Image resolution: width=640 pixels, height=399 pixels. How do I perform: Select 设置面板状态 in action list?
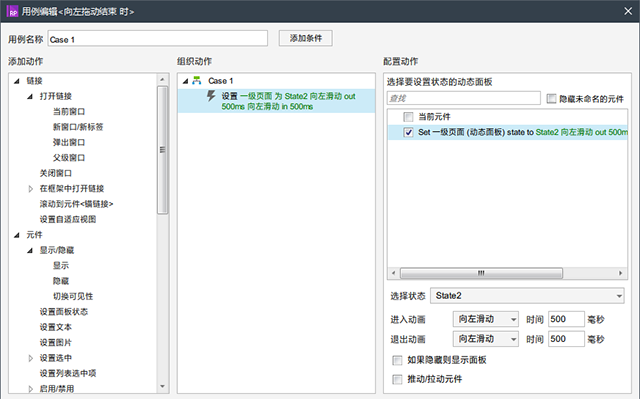[x=64, y=312]
